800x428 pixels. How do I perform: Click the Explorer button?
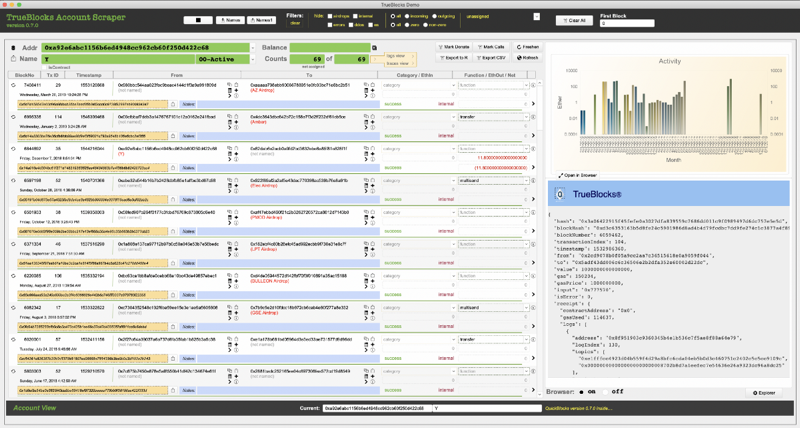pos(764,393)
